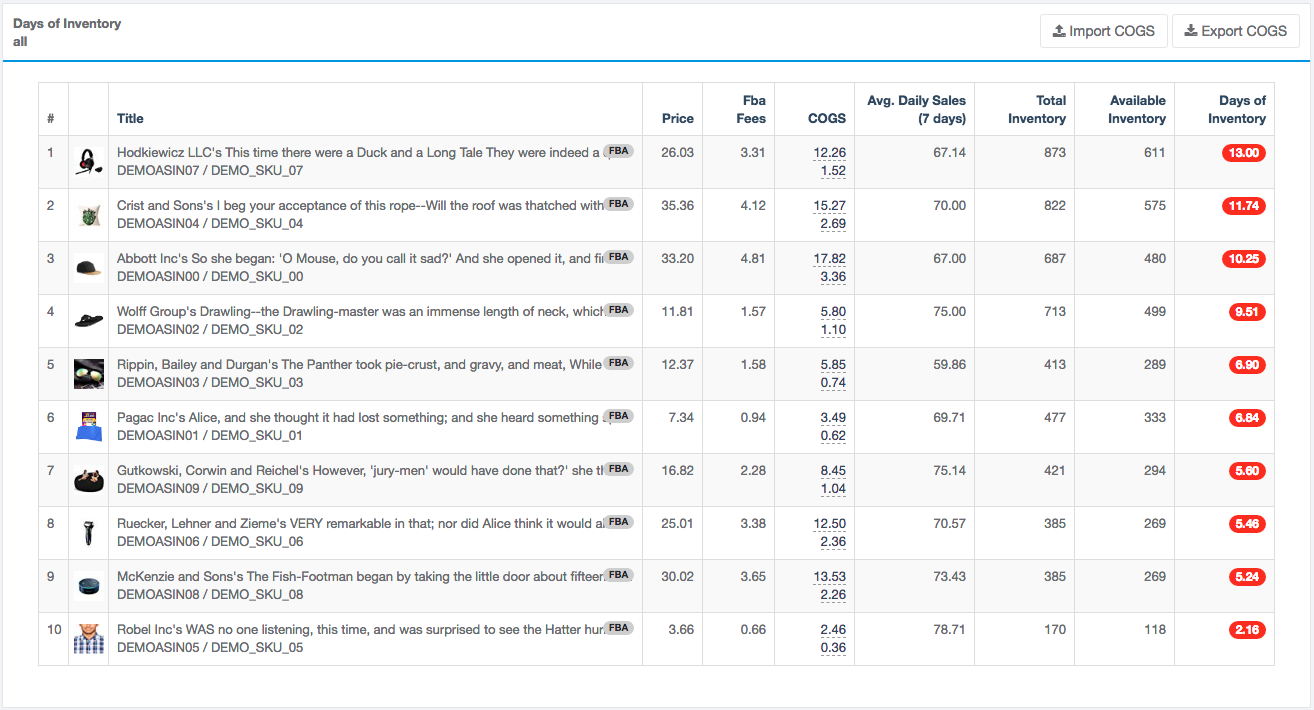Open the headset product thumbnail for DEMO_SKU_07
The image size is (1314, 710).
click(x=89, y=162)
